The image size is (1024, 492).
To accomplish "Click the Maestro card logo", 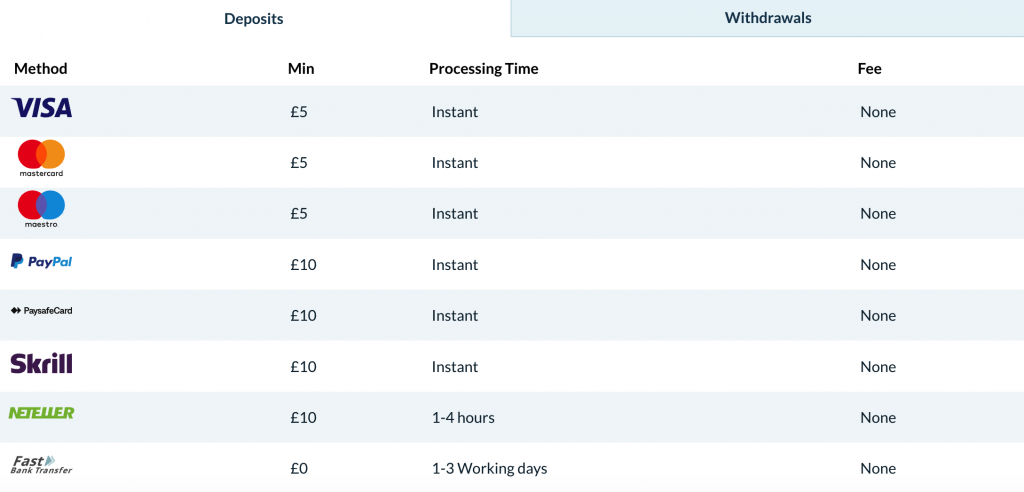I will pyautogui.click(x=41, y=209).
